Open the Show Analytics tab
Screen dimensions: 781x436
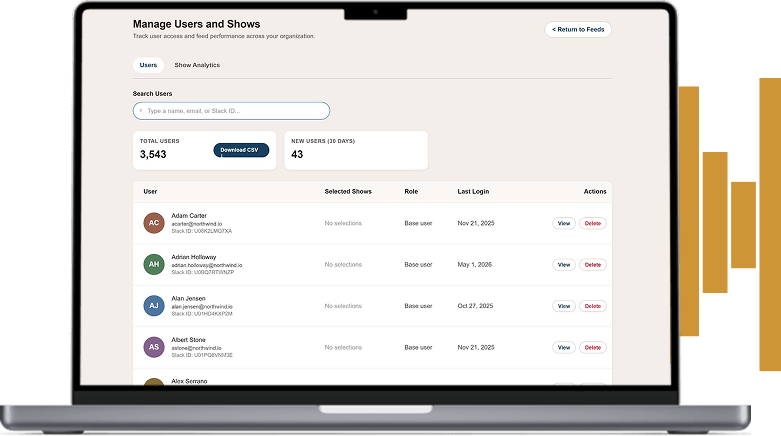197,65
